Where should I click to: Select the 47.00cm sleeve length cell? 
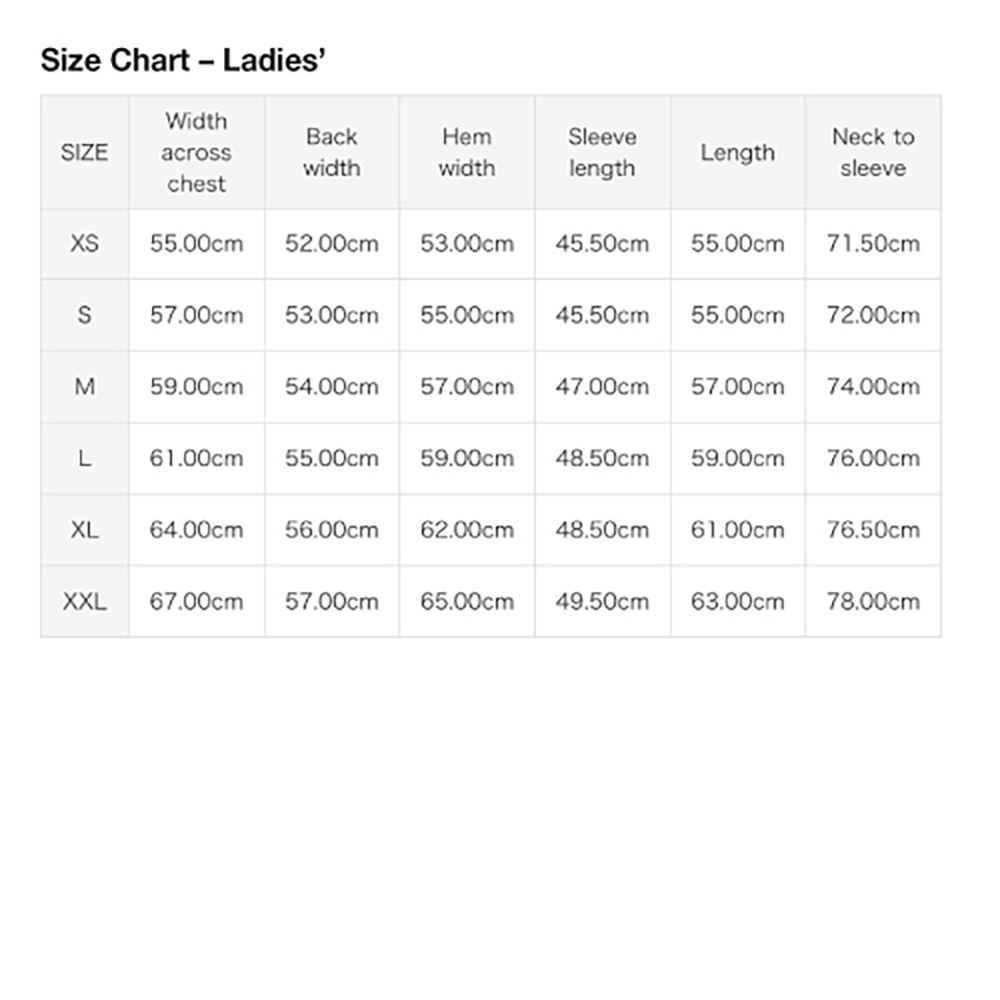[x=603, y=386]
